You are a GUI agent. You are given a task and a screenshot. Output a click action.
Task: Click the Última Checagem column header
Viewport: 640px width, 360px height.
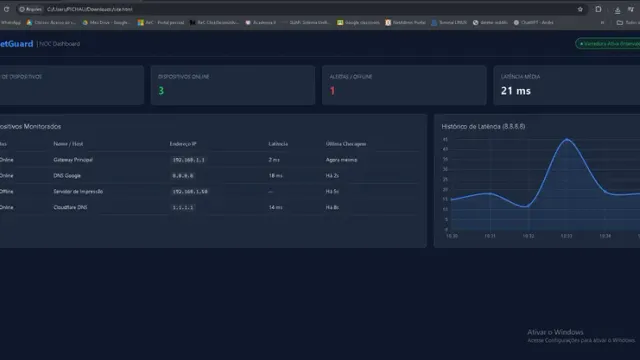[346, 144]
